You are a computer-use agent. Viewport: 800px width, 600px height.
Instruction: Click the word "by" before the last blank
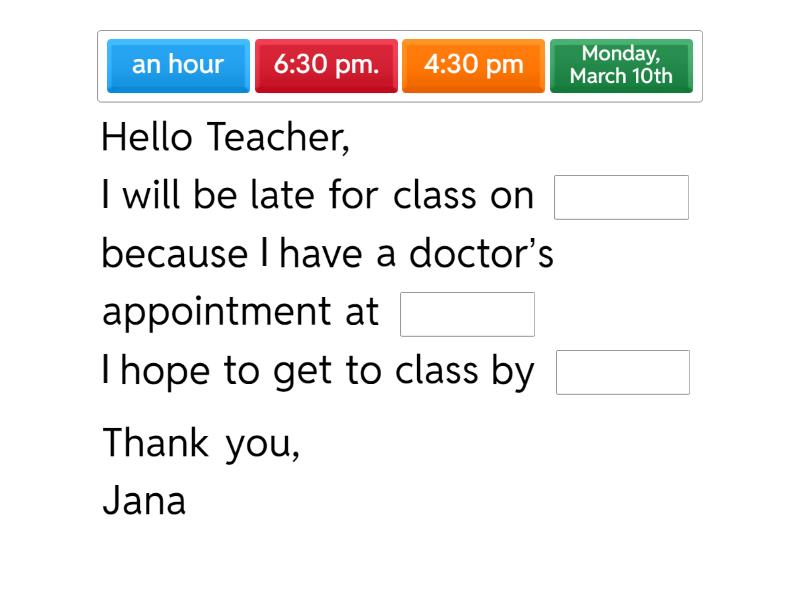(x=512, y=372)
